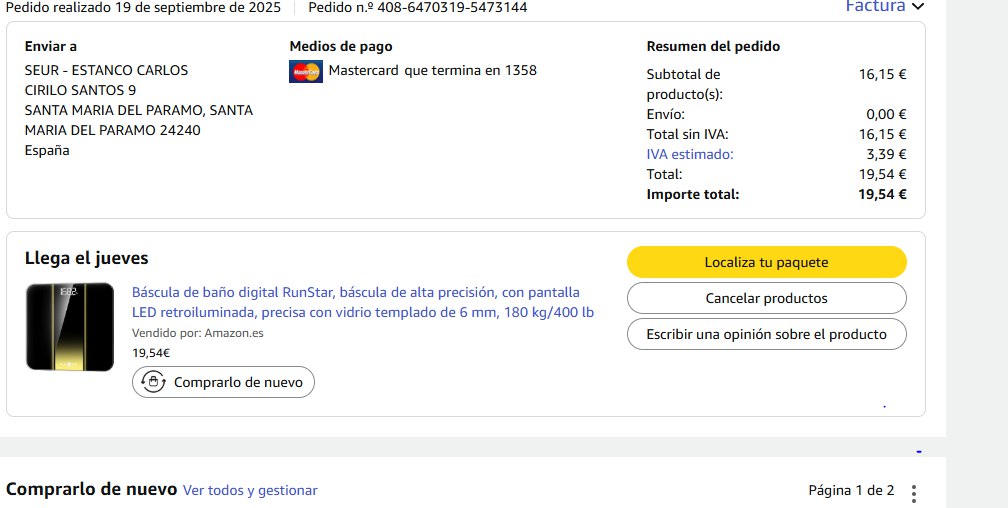The height and width of the screenshot is (508, 1008).
Task: Click the Importe total 19,54 € value
Action: (x=882, y=194)
